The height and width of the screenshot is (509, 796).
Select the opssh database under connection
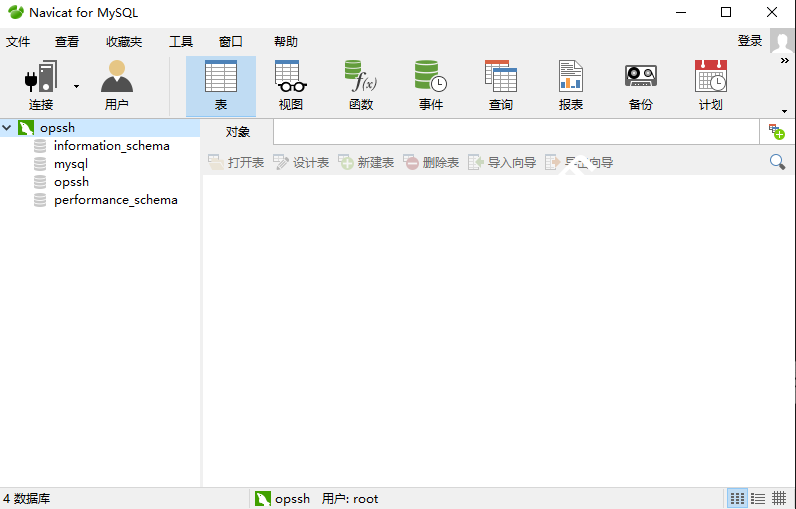pos(72,182)
